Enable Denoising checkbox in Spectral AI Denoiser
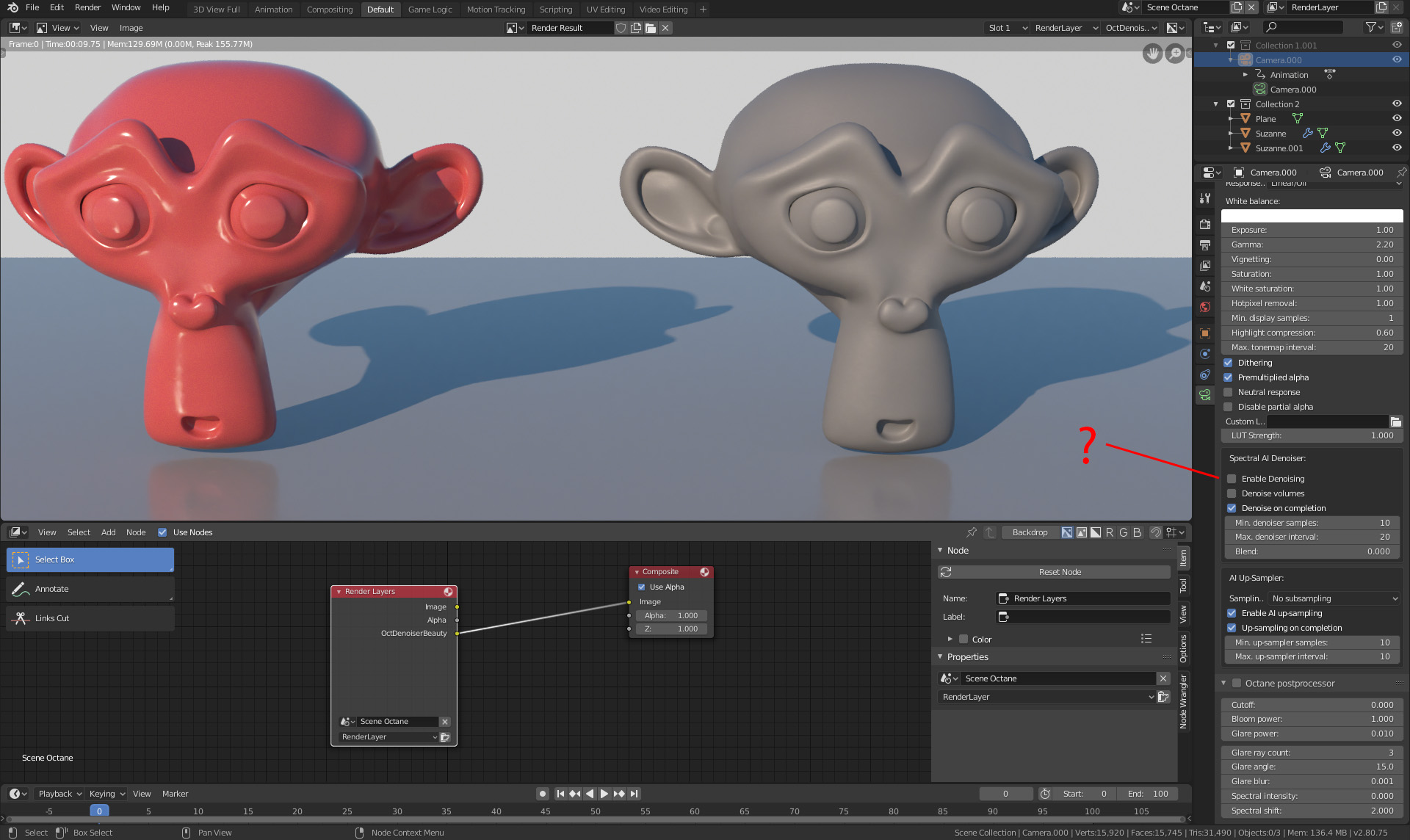Viewport: 1410px width, 840px height. coord(1232,479)
